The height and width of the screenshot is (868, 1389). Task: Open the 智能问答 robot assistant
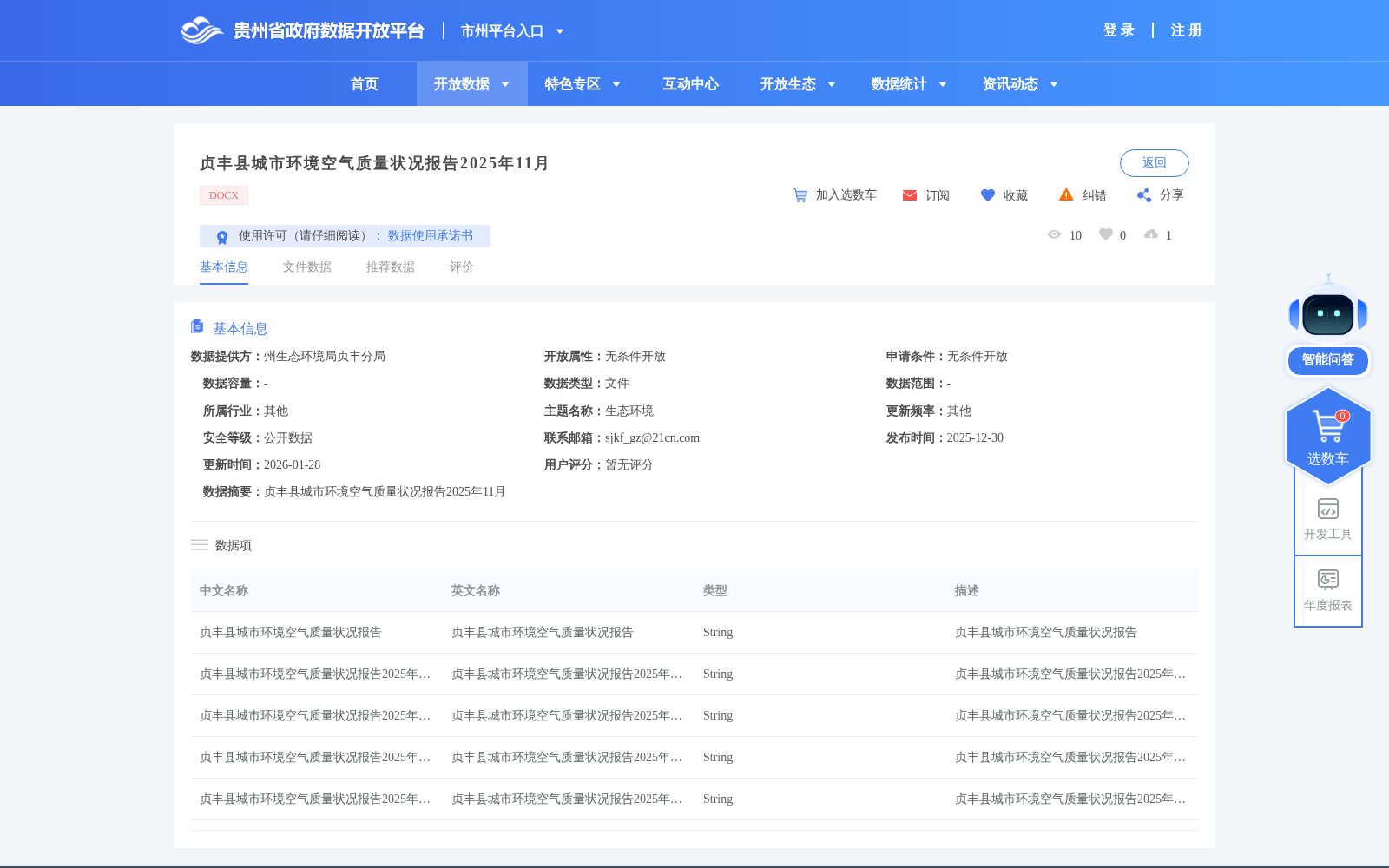pyautogui.click(x=1328, y=325)
